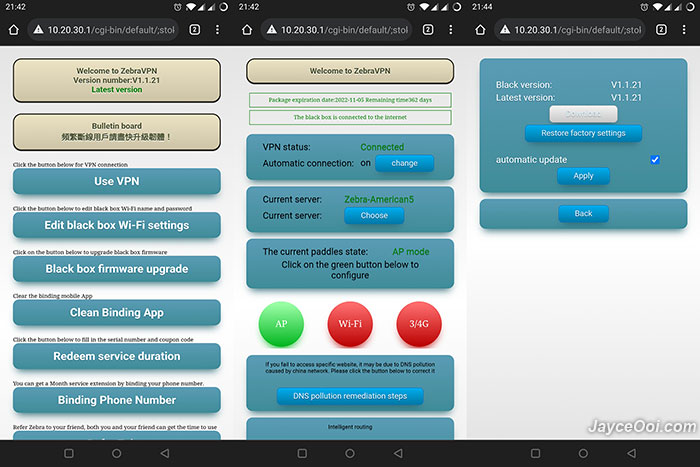
Task: Toggle automatic update checkbox
Action: coord(655,160)
